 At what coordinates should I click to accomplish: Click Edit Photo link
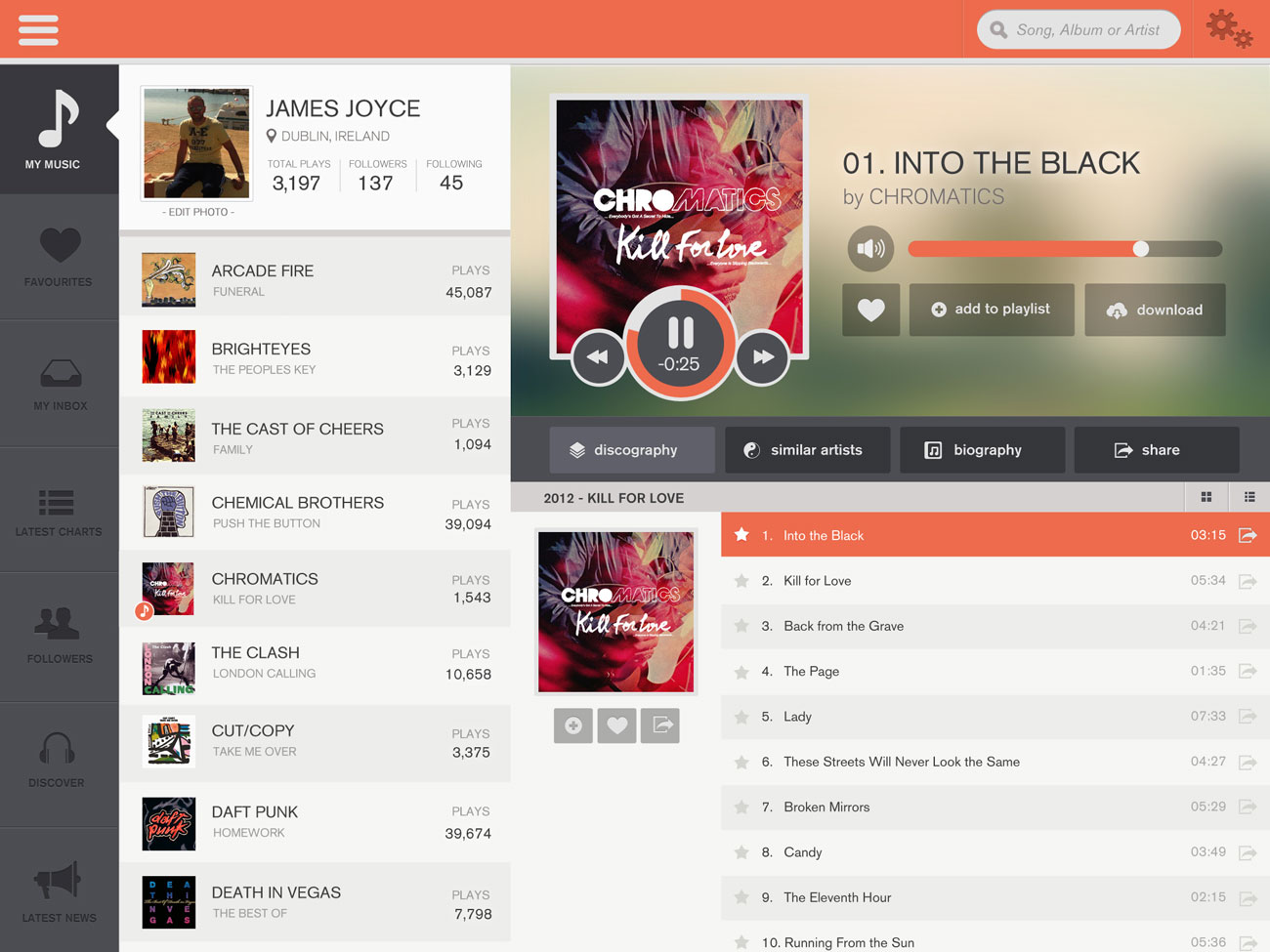(198, 212)
